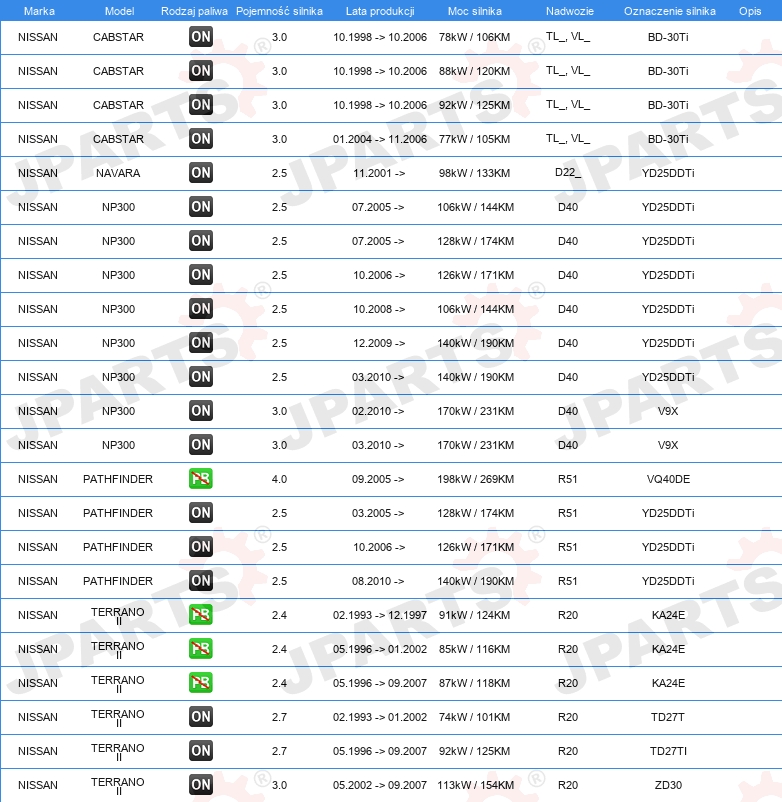Click the Marka column header
782x802 pixels.
[39, 11]
